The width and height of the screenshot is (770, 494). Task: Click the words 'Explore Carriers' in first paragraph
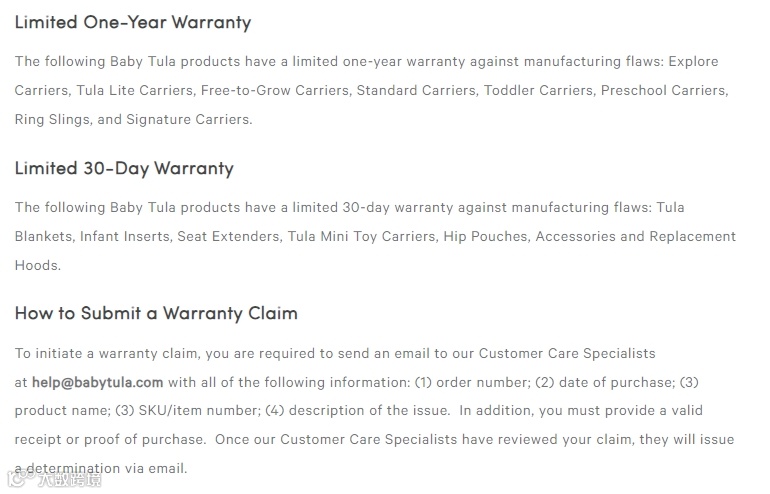[x=693, y=61]
